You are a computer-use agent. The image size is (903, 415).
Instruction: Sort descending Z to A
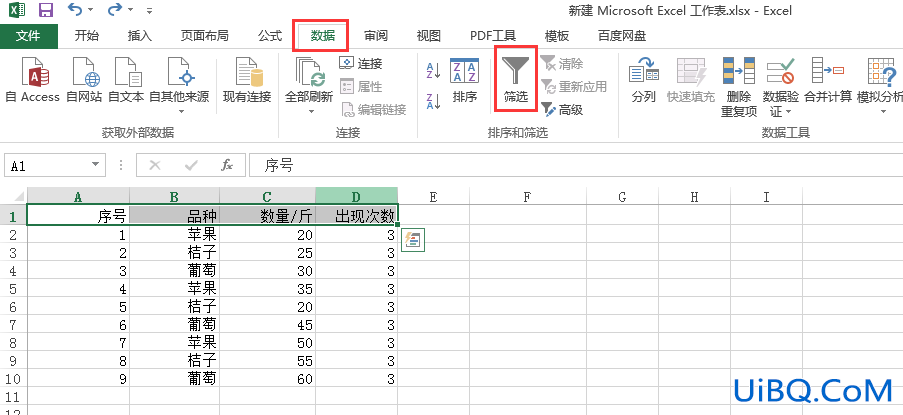coord(433,101)
